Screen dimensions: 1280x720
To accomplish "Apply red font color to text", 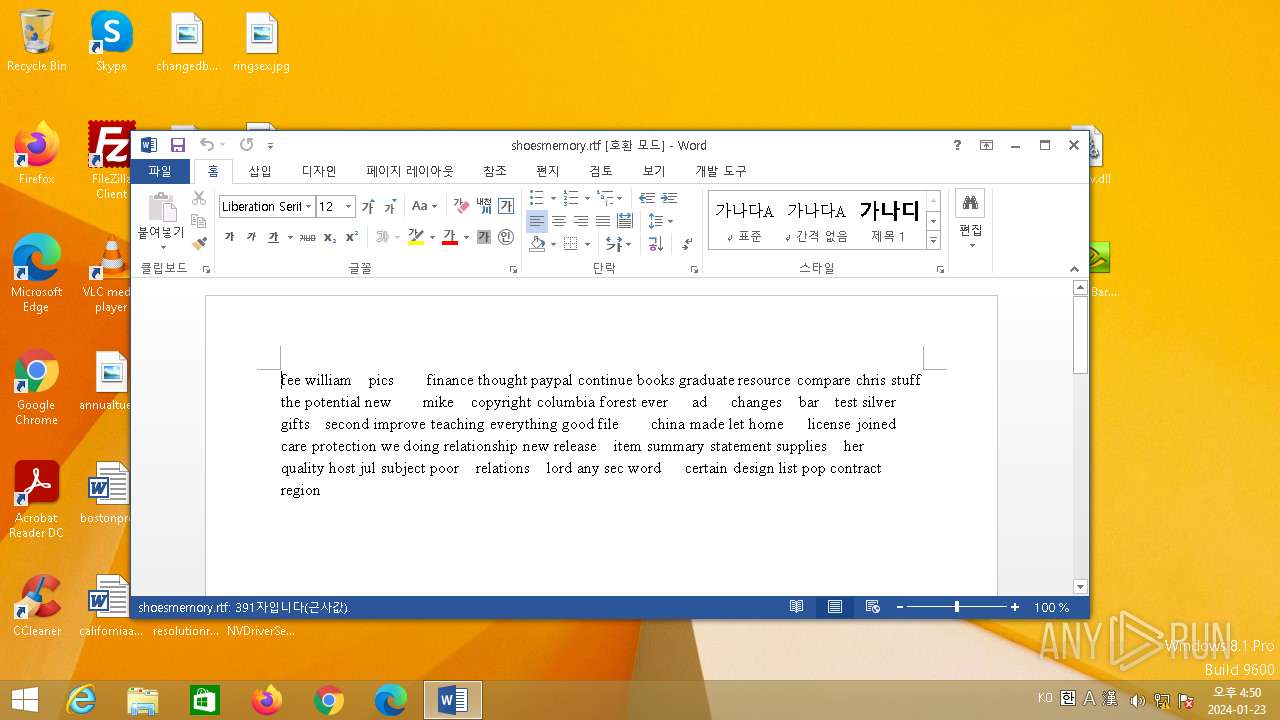I will coord(450,238).
